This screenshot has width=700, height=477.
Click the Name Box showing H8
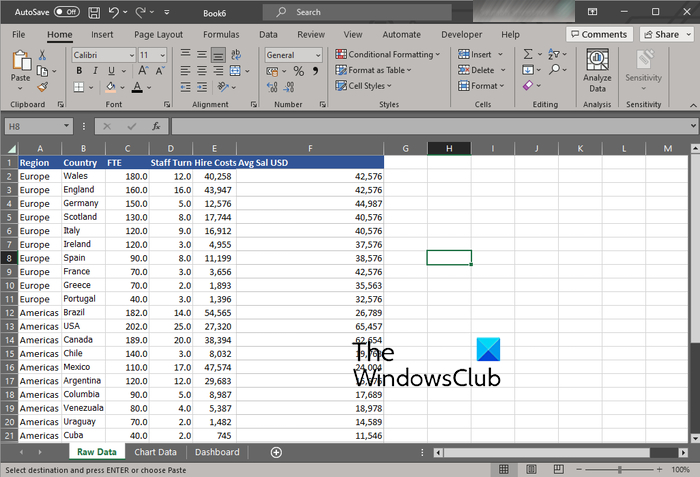(x=40, y=126)
